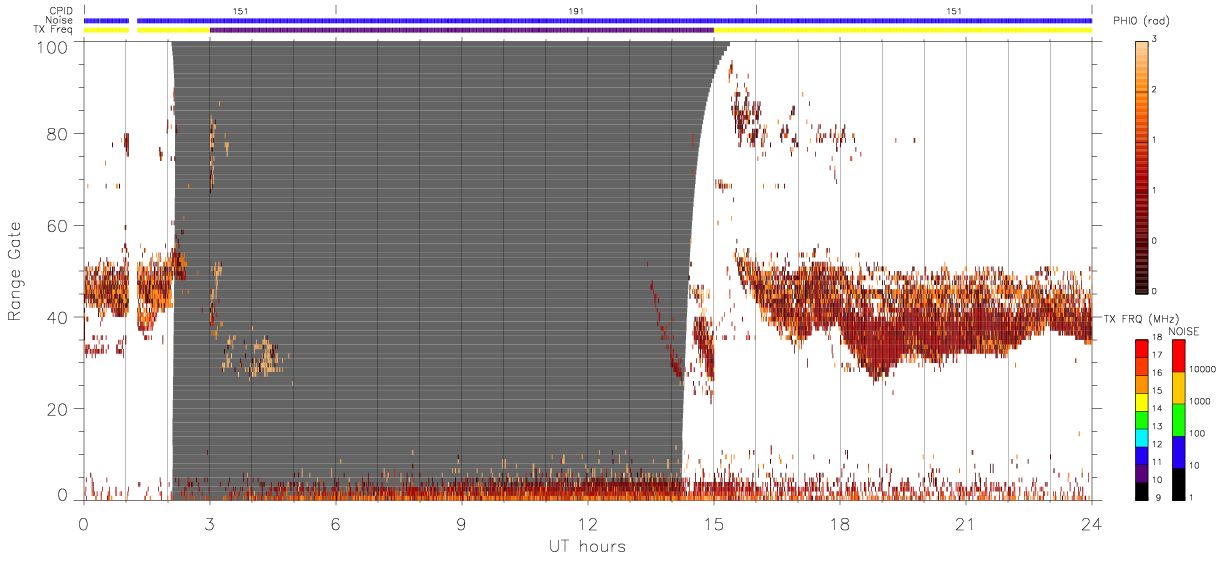Pick the yellow 14-15 MHz TX FRQ swatch

point(1141,401)
